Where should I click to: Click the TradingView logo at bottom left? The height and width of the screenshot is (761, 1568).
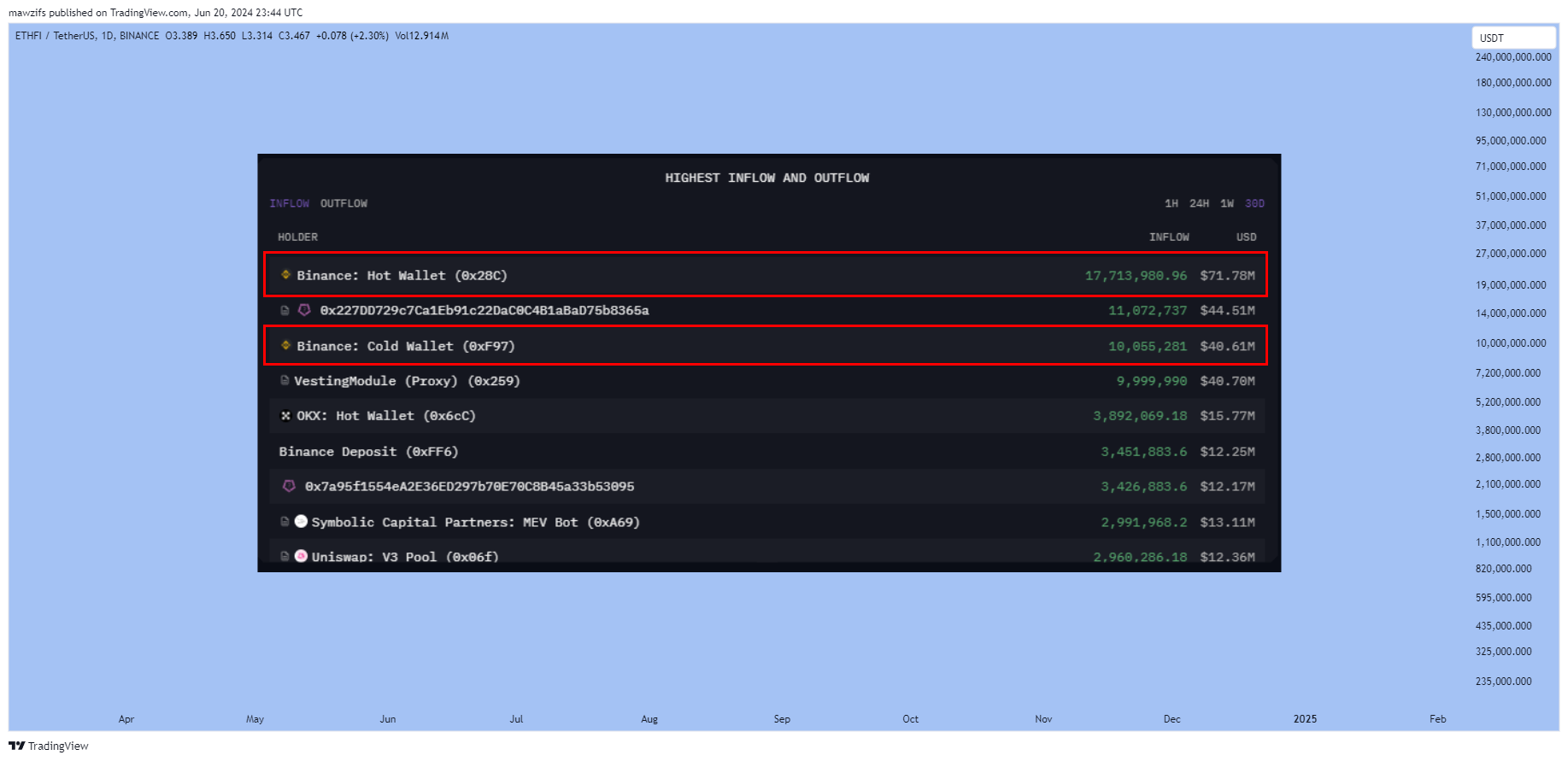48,746
